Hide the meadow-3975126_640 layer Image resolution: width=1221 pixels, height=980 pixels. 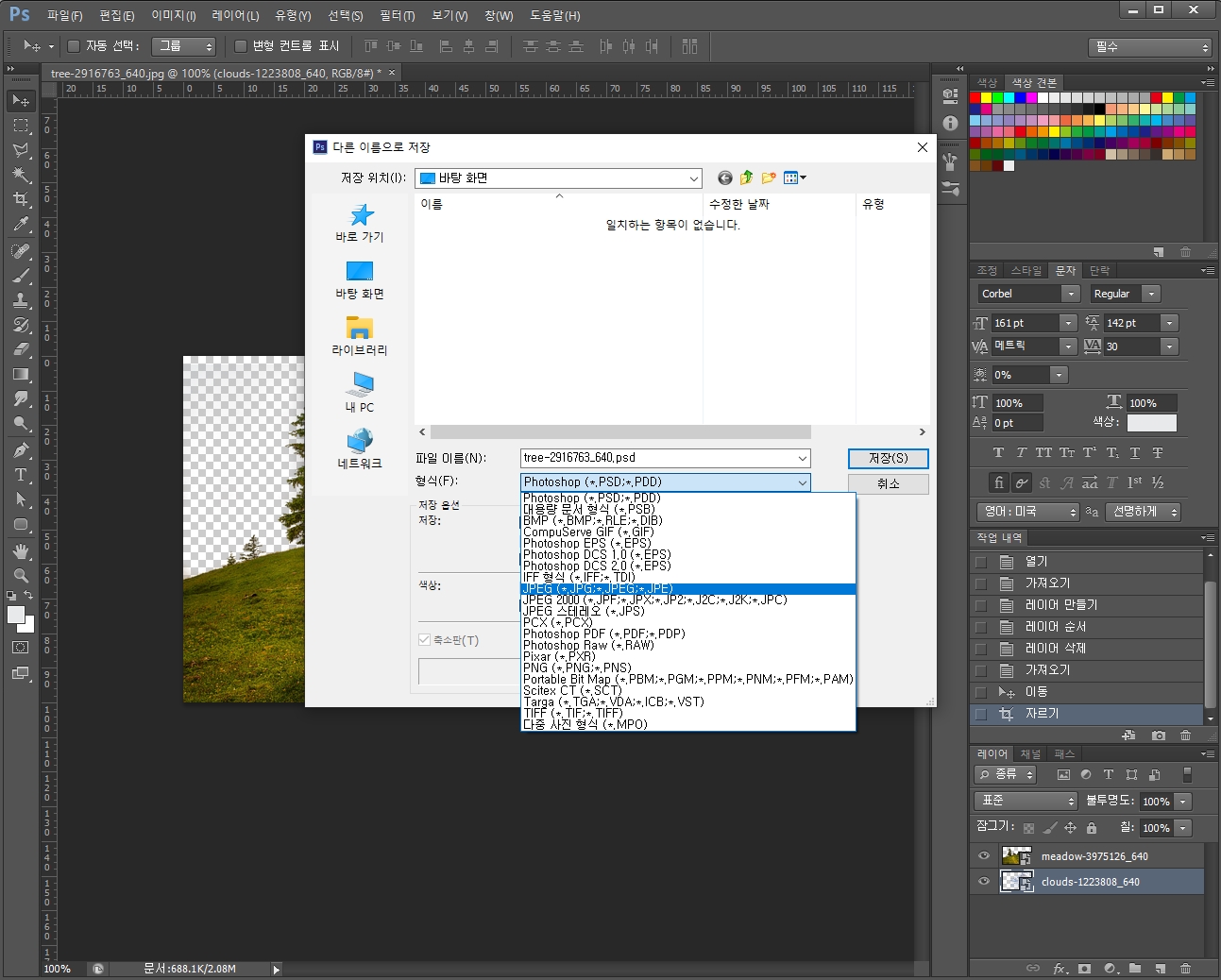coord(983,855)
